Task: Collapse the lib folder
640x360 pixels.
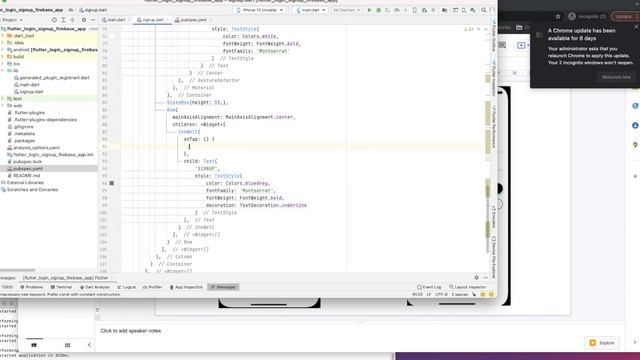Action: 2,71
